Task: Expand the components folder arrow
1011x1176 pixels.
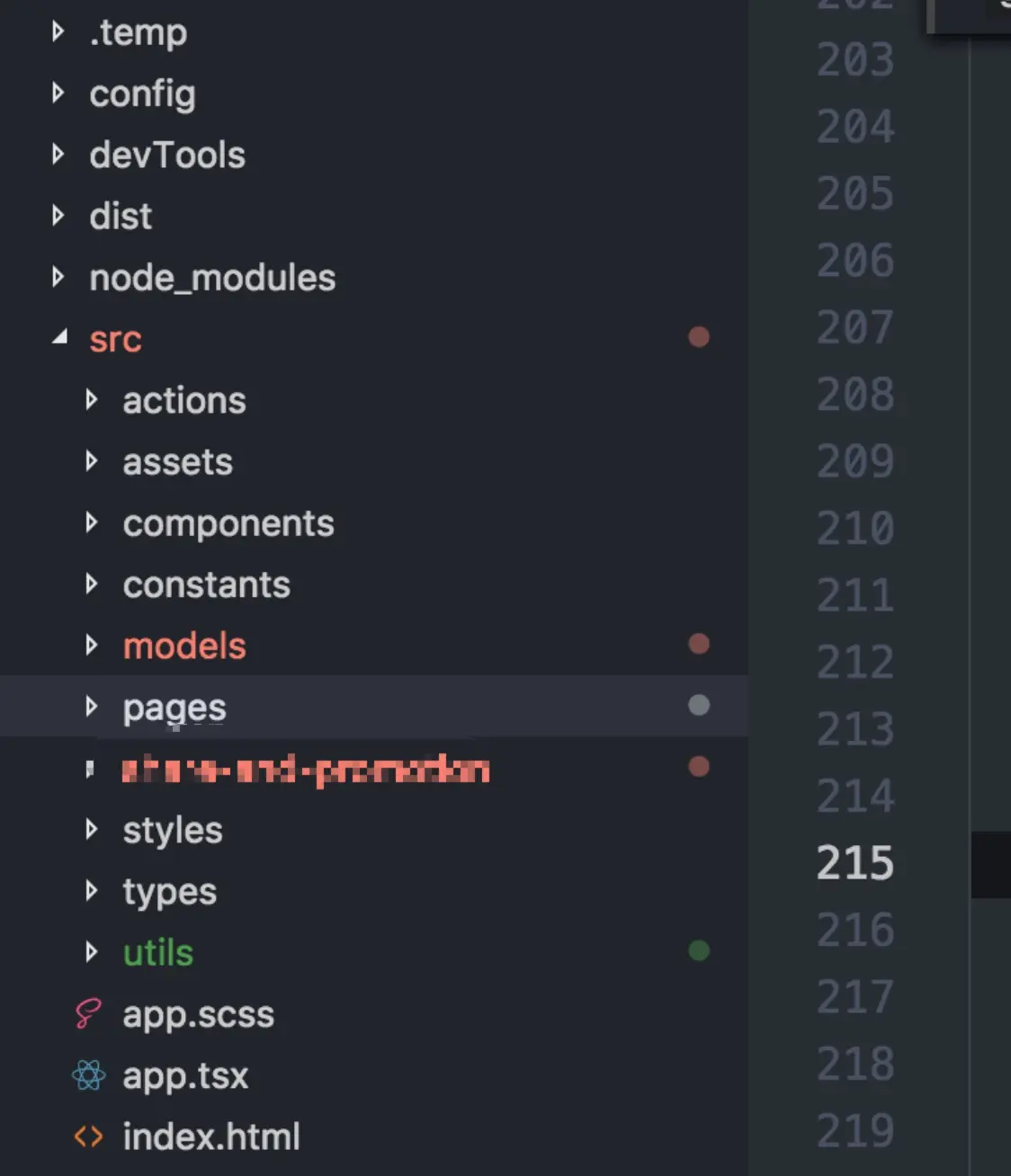Action: point(91,522)
